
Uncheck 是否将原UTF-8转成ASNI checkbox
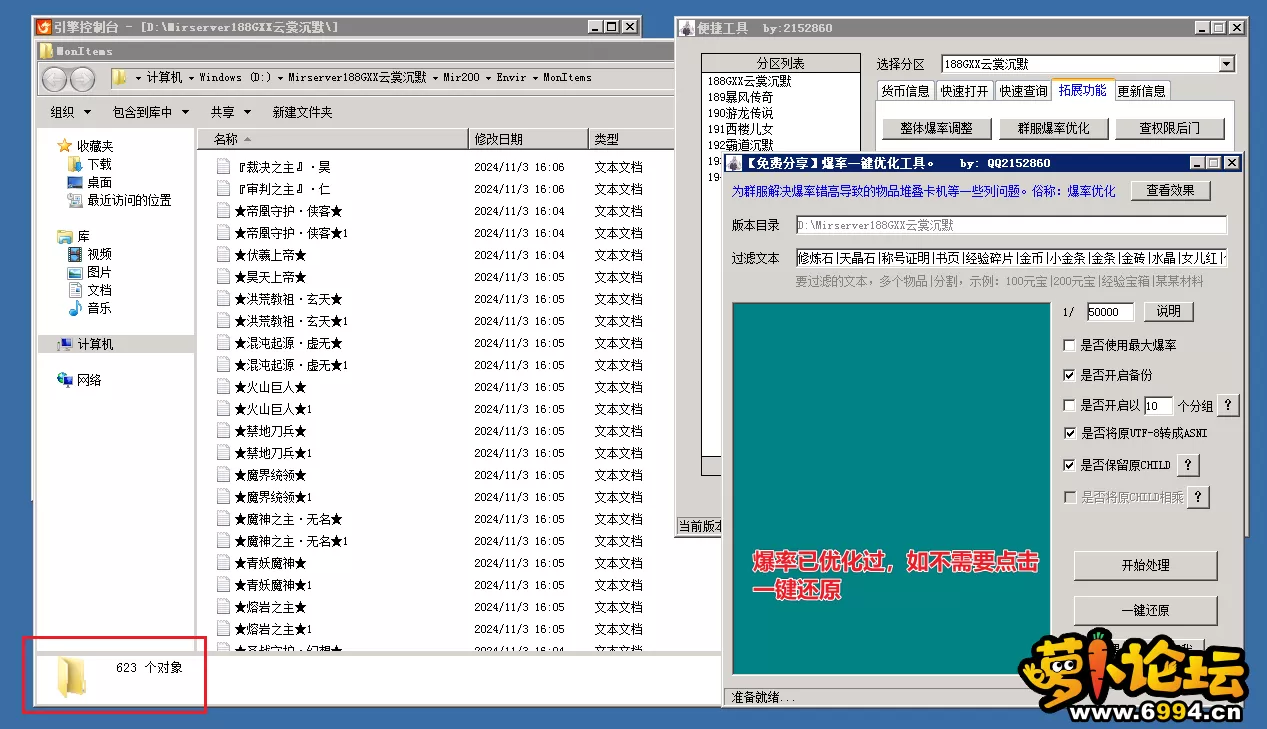click(1070, 434)
